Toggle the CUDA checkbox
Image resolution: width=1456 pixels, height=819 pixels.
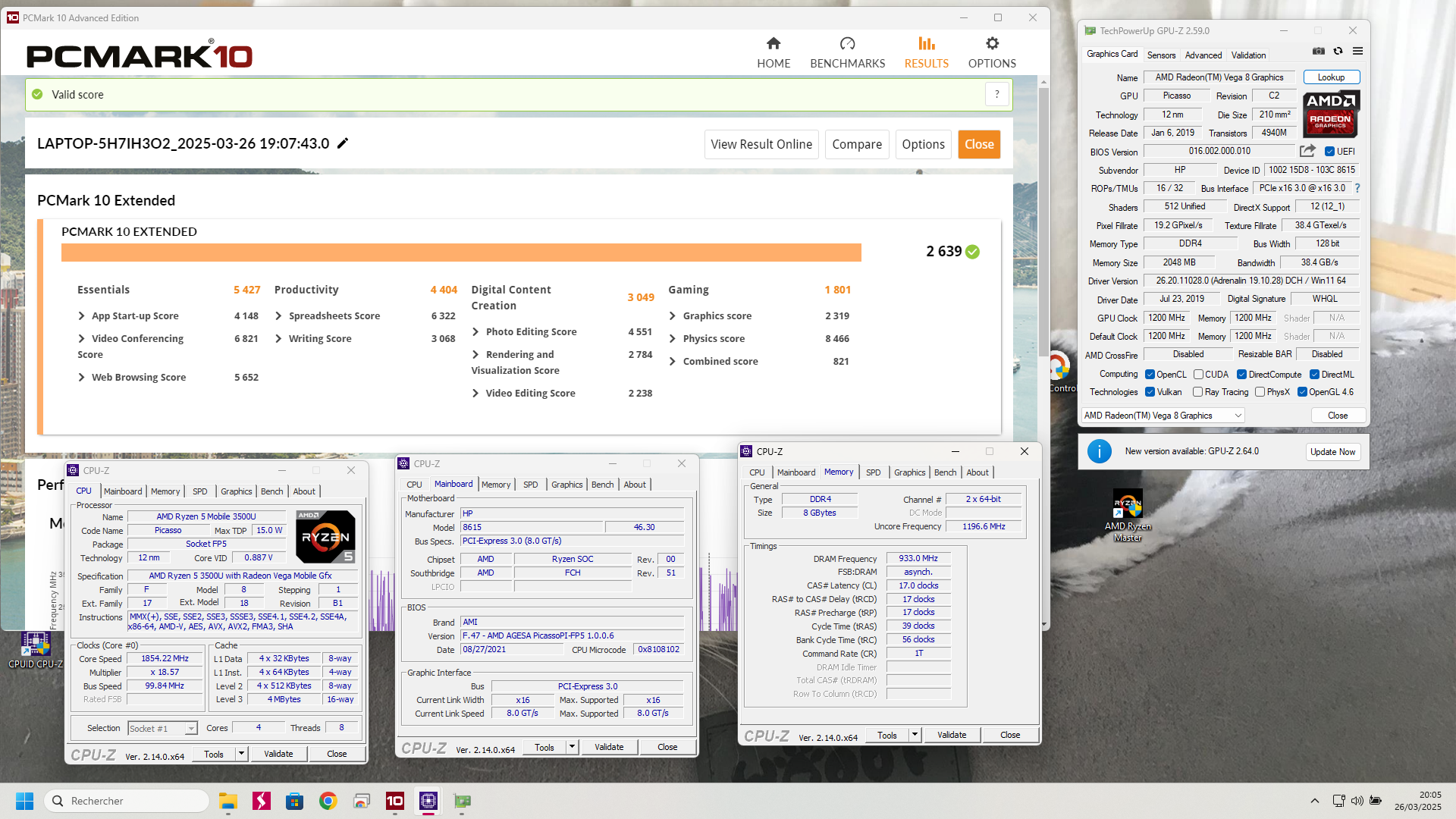[x=1198, y=375]
